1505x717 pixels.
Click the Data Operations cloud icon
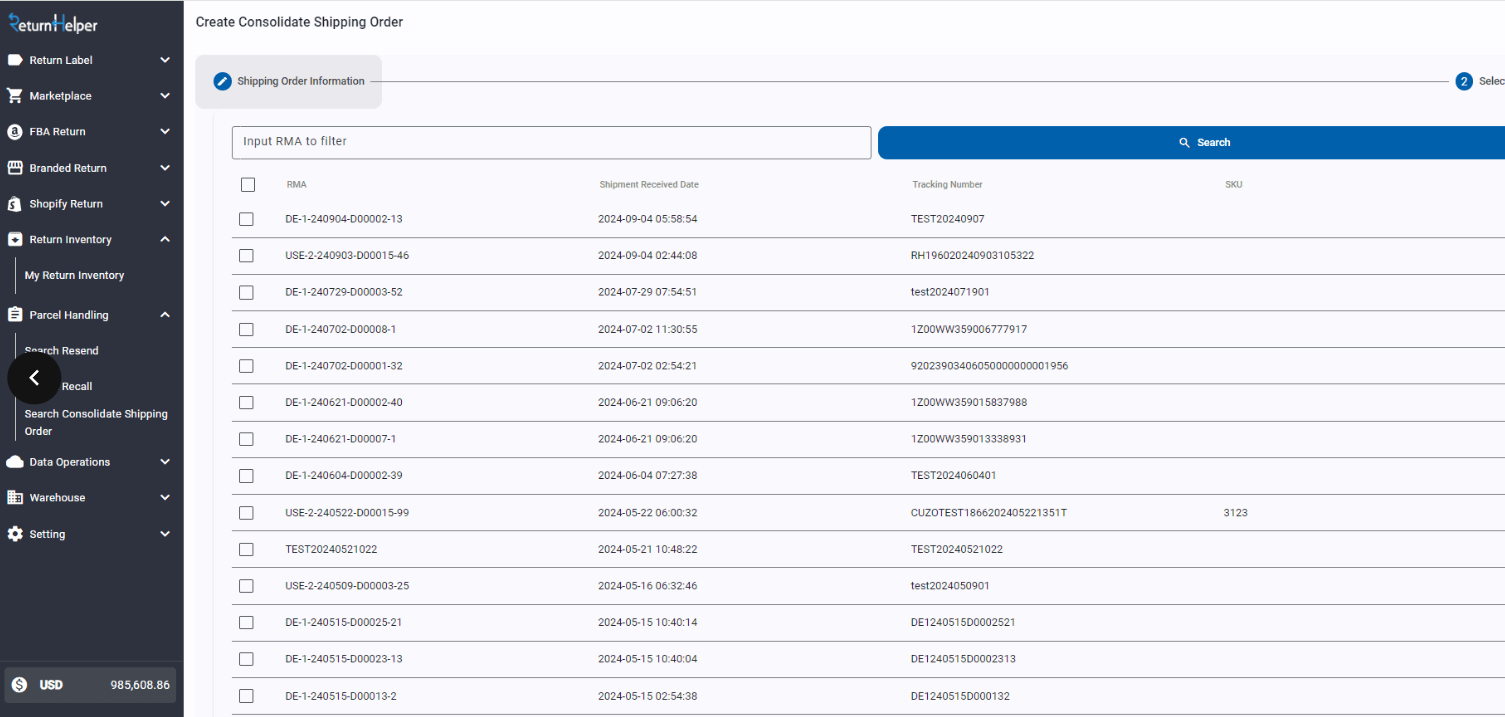[x=15, y=462]
